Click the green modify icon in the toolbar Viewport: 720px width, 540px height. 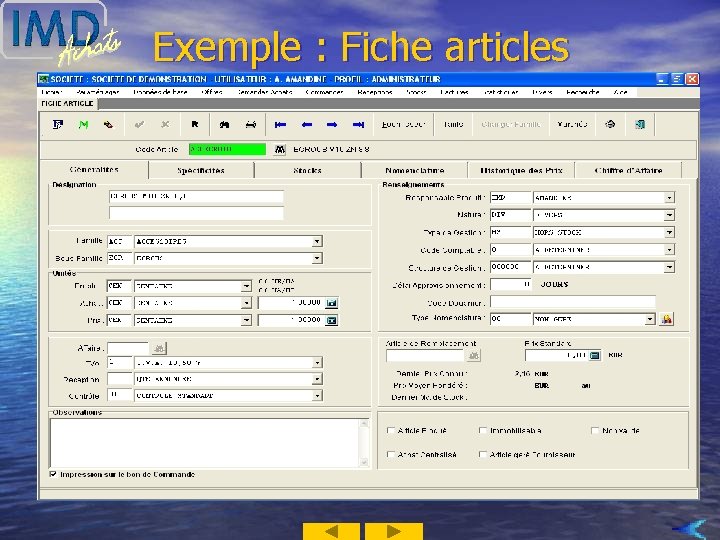(x=83, y=124)
